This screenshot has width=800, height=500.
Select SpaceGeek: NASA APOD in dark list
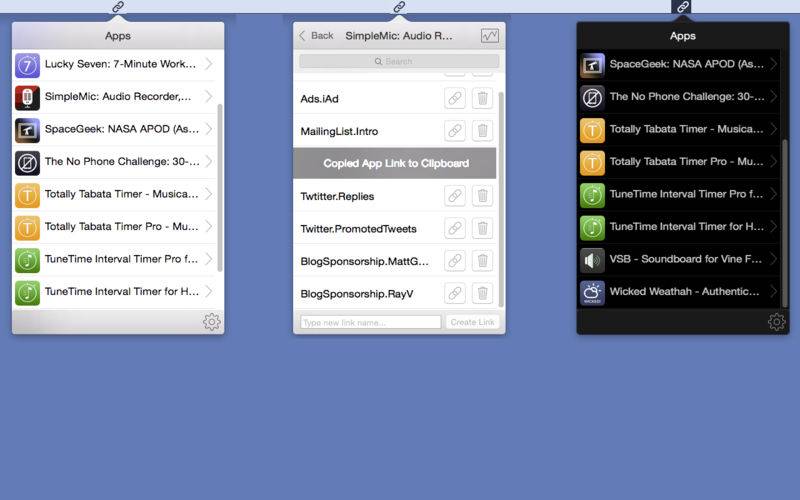coord(685,64)
